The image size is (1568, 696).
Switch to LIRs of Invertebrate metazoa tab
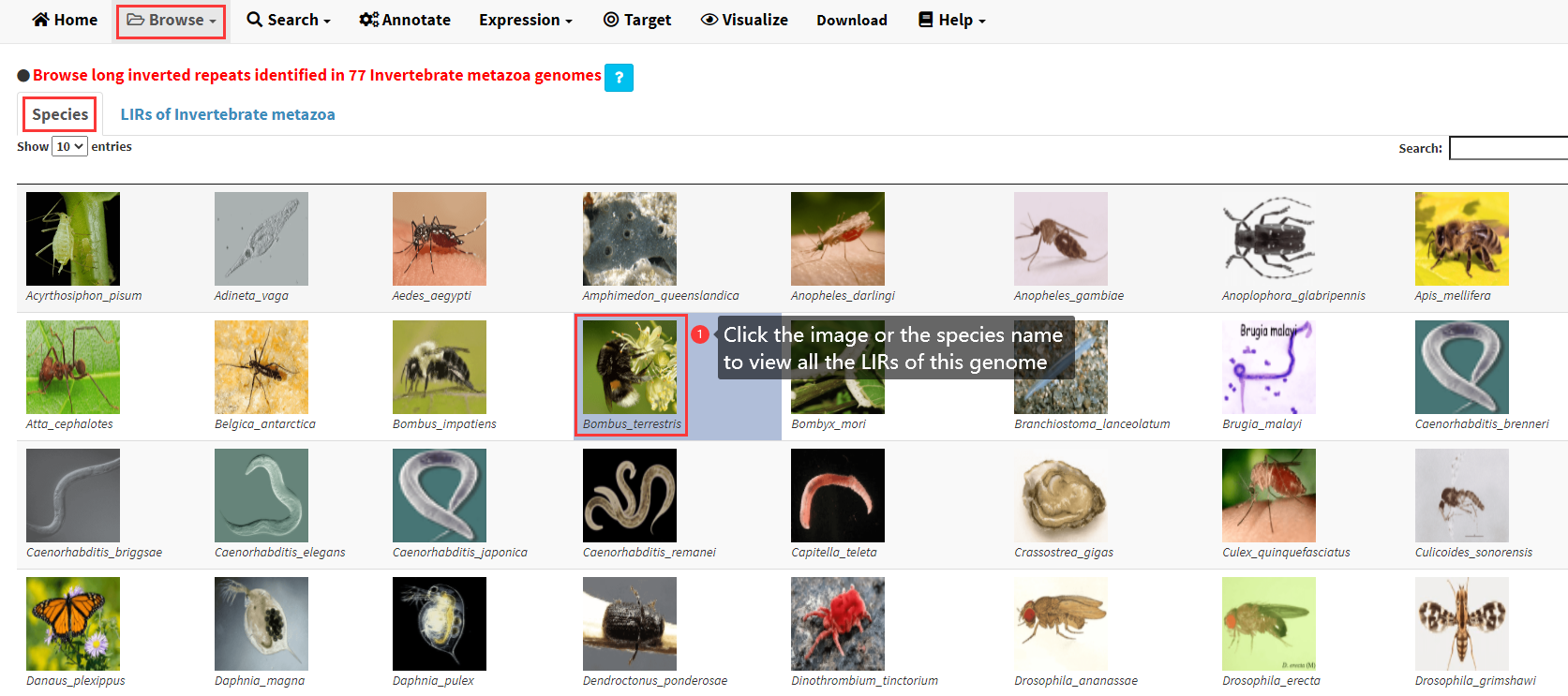228,114
